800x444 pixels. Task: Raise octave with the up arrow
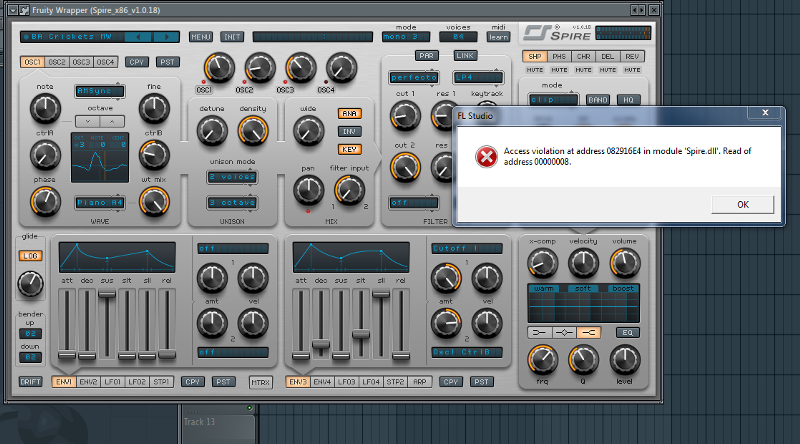coord(112,121)
